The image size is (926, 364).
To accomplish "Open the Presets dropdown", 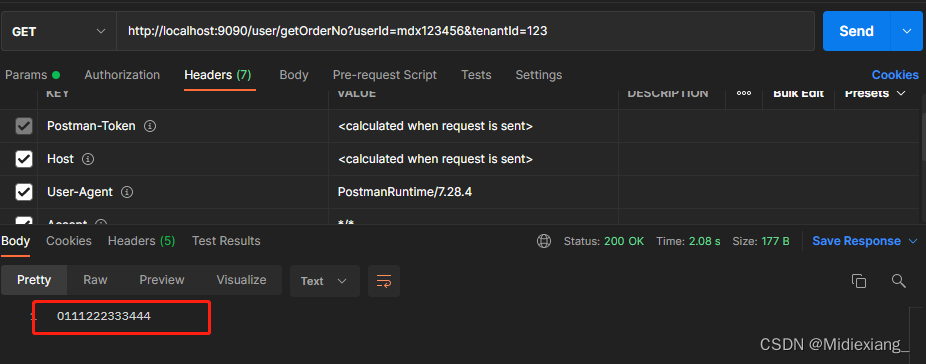I will 875,93.
